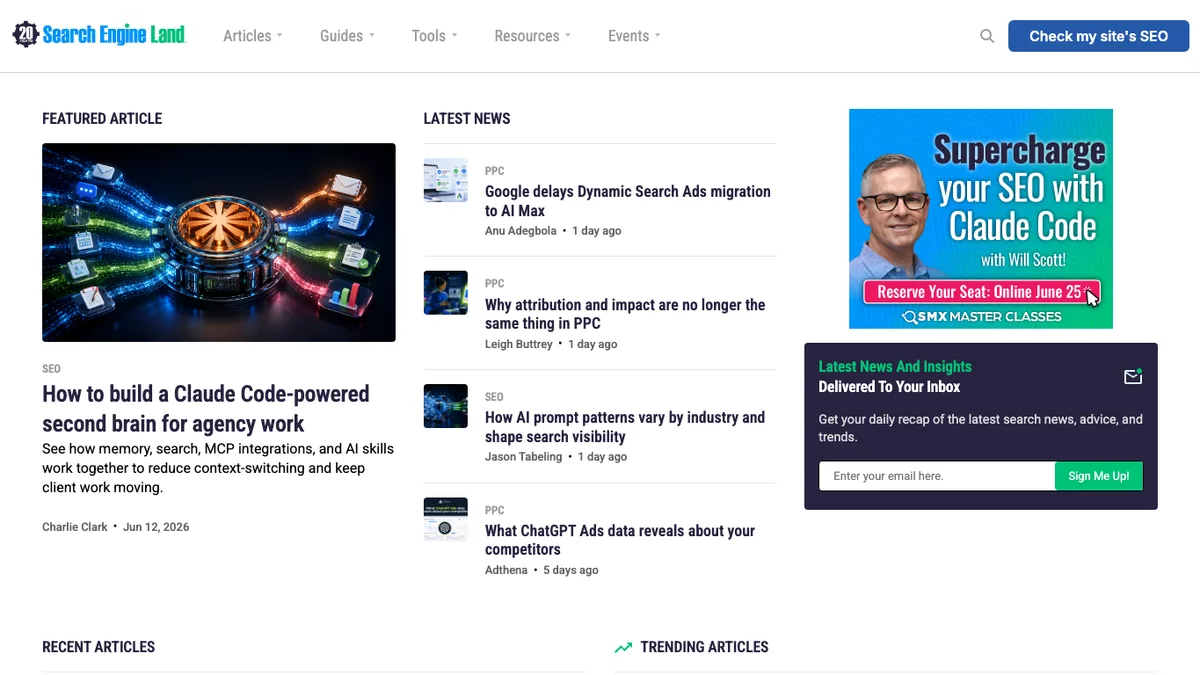
Task: Click the SMX Master Classes logo in ad
Action: pyautogui.click(x=982, y=317)
